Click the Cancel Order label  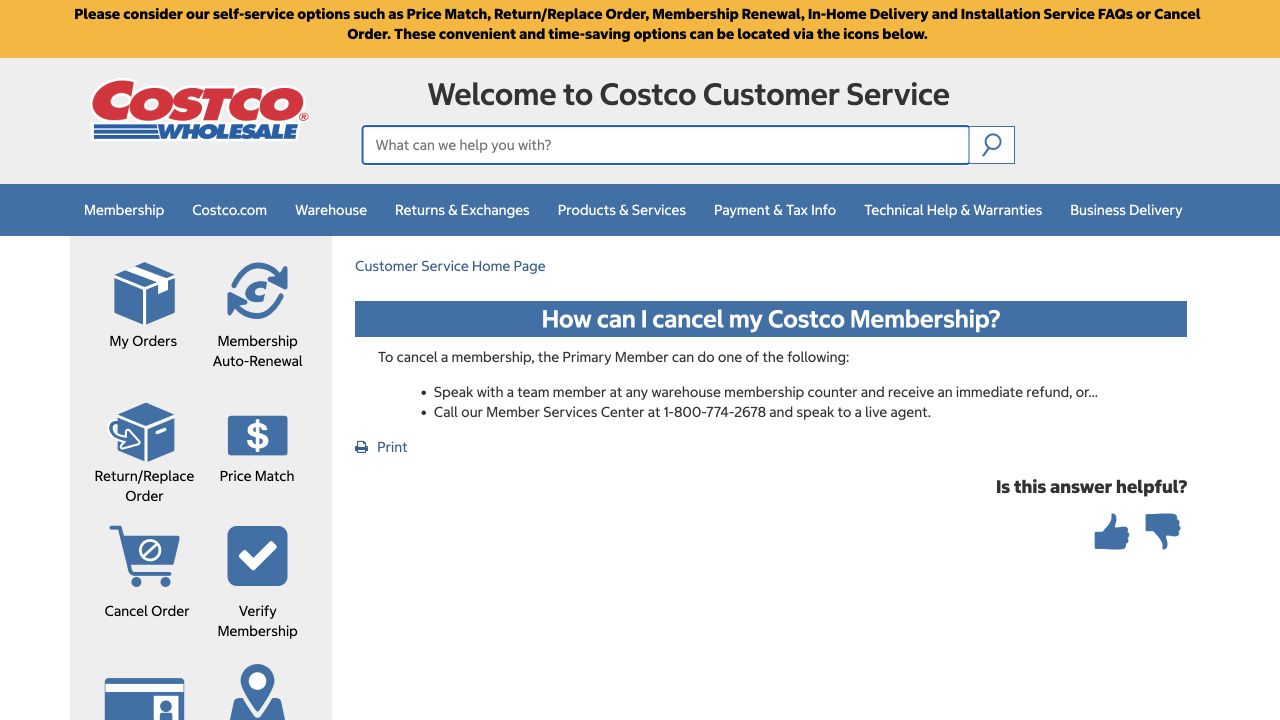147,611
